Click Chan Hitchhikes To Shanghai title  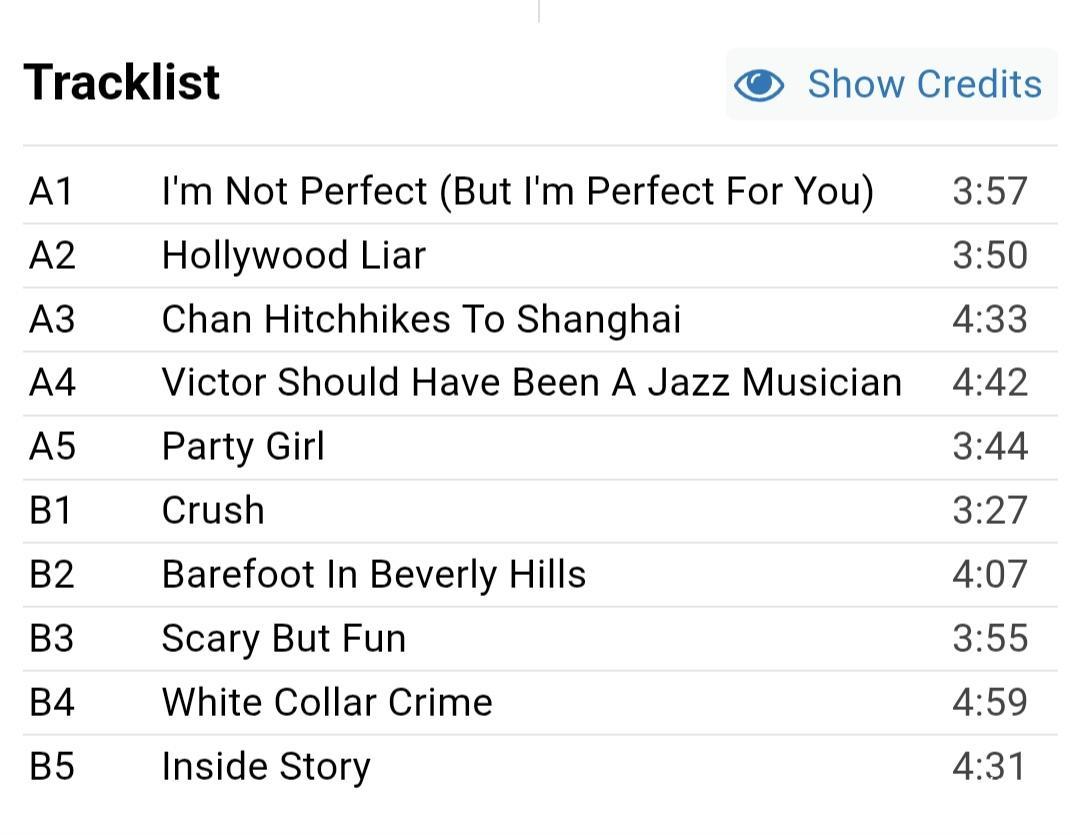[x=421, y=319]
